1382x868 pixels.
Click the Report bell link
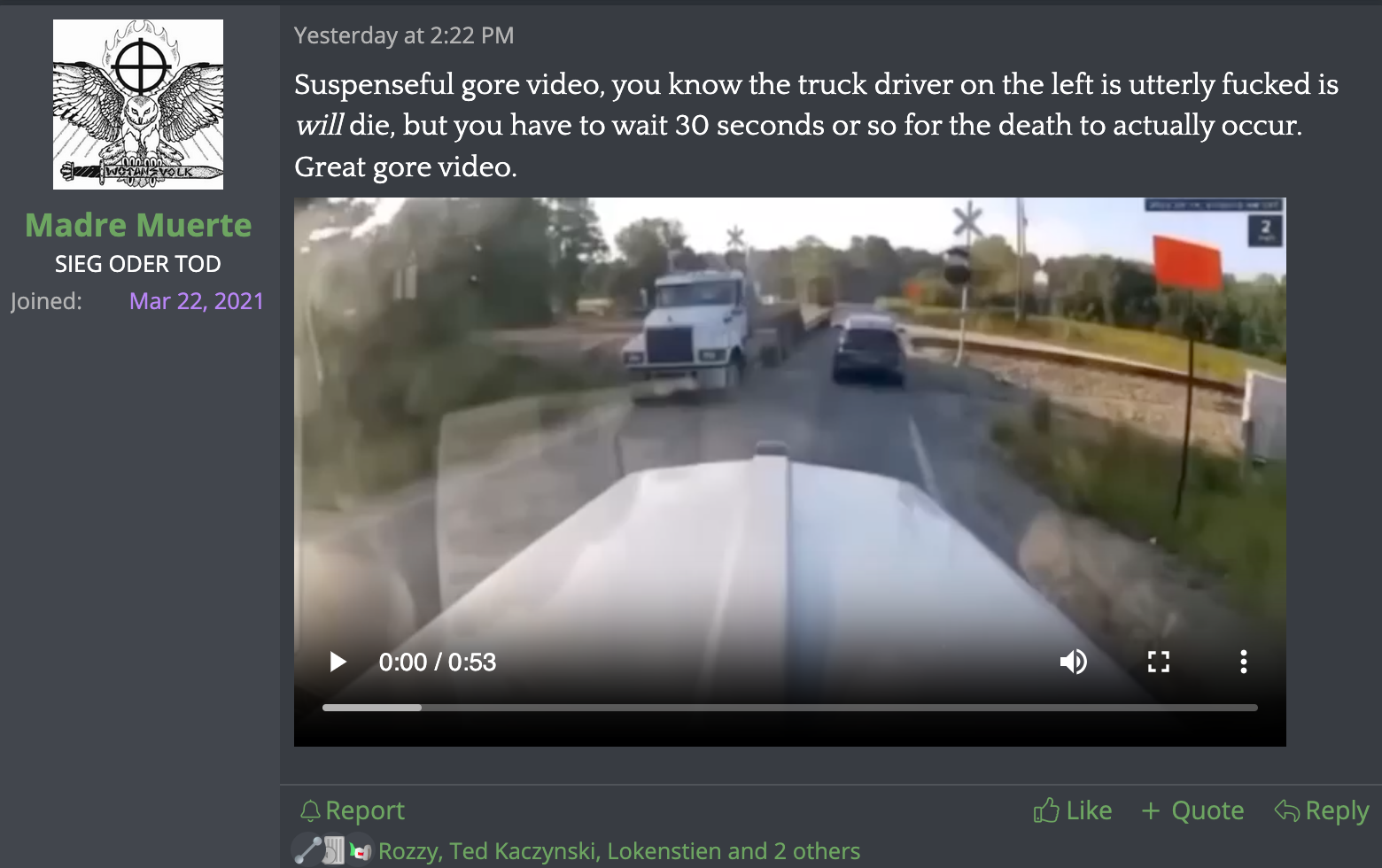click(352, 810)
